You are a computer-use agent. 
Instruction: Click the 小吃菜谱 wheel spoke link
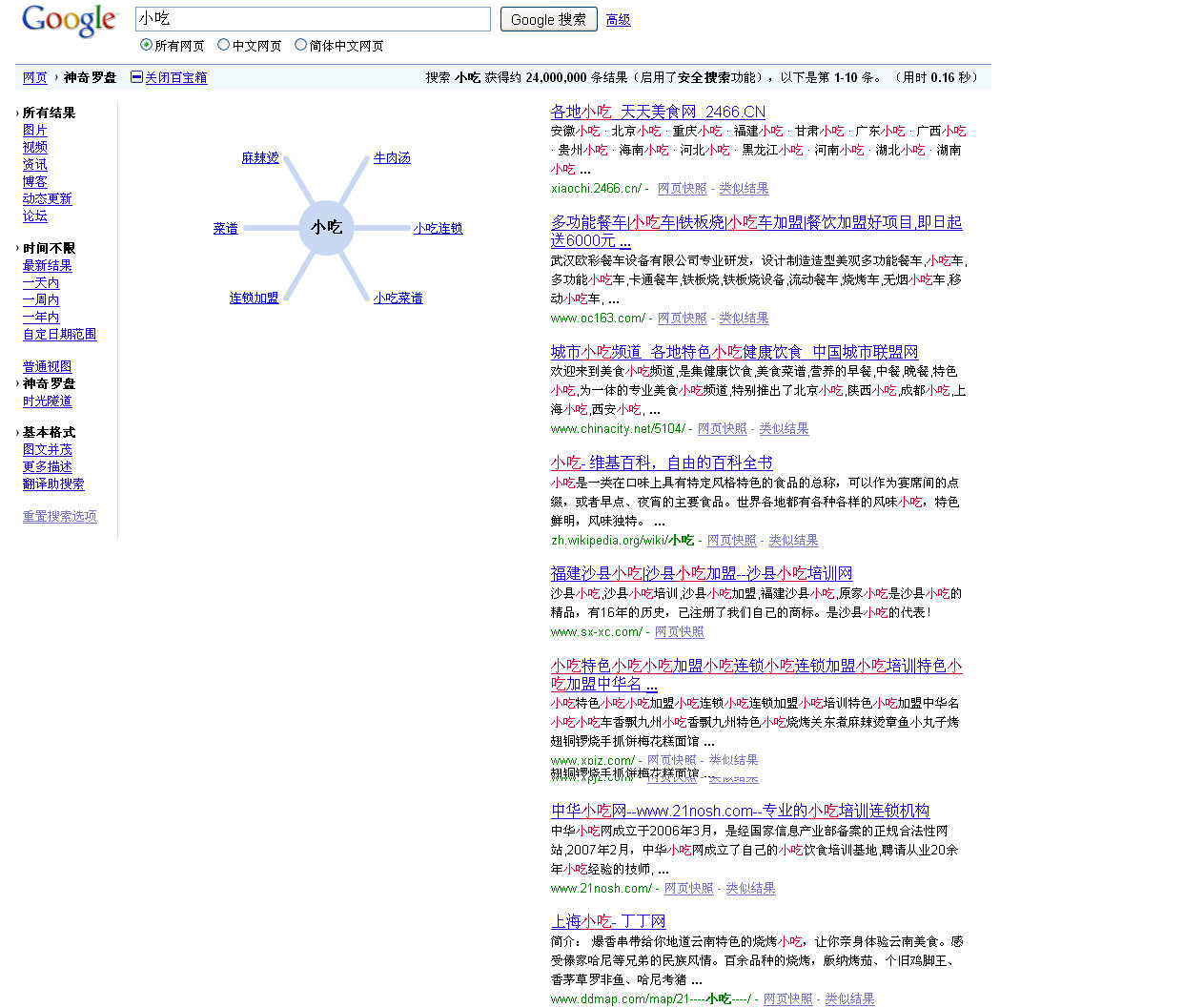pos(398,298)
